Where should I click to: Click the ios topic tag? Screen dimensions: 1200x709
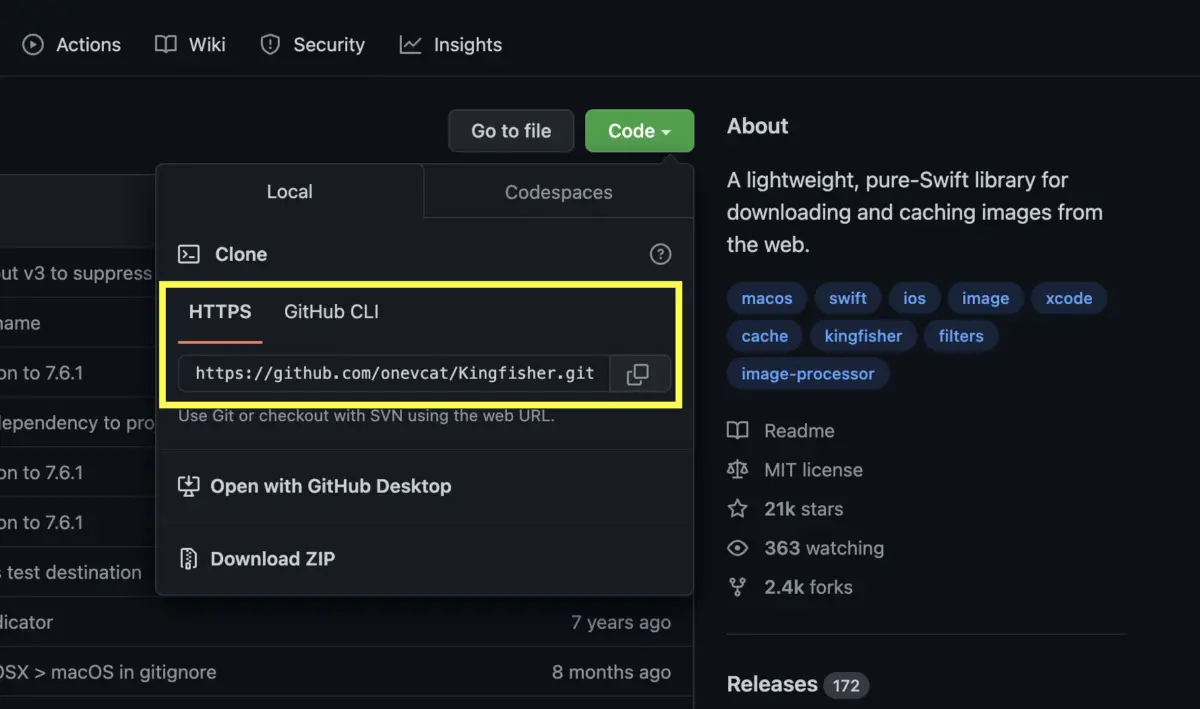(x=914, y=298)
